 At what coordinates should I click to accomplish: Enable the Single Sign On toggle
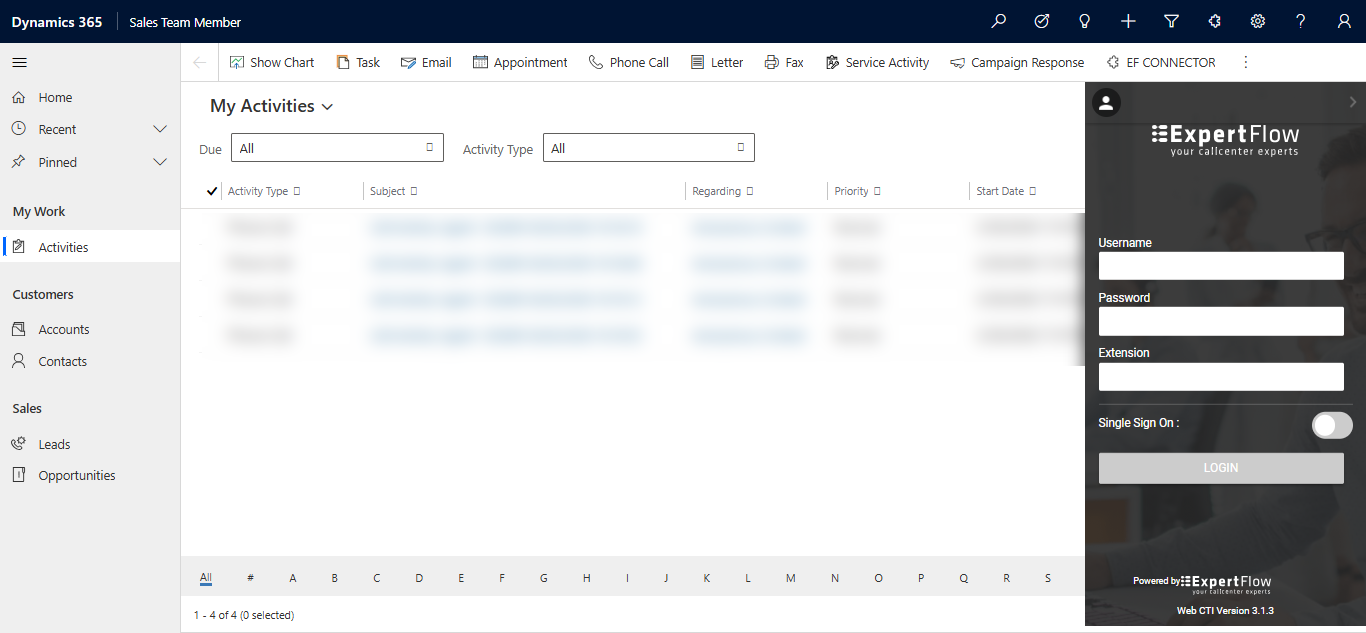point(1331,425)
